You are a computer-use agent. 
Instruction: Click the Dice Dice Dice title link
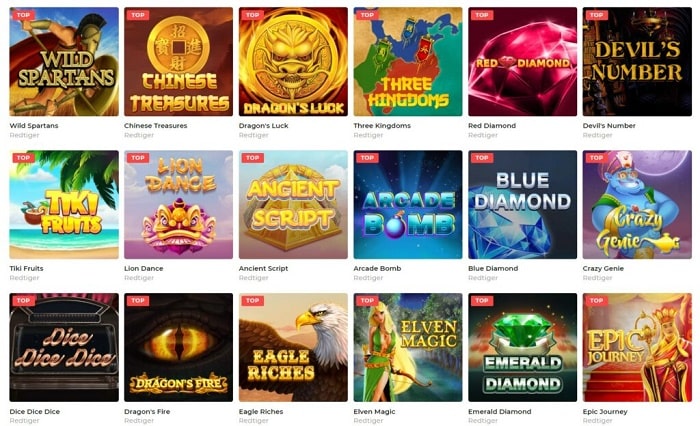[x=35, y=412]
